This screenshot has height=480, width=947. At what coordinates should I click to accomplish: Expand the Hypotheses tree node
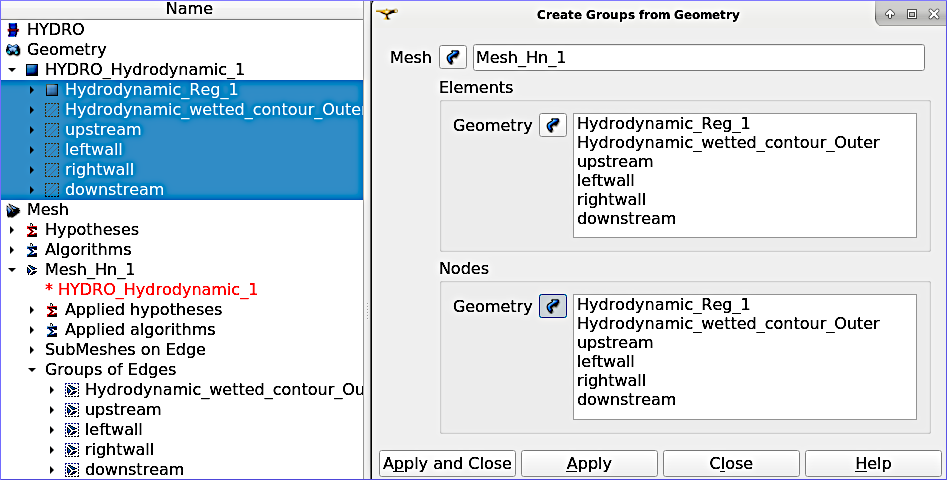(x=12, y=230)
